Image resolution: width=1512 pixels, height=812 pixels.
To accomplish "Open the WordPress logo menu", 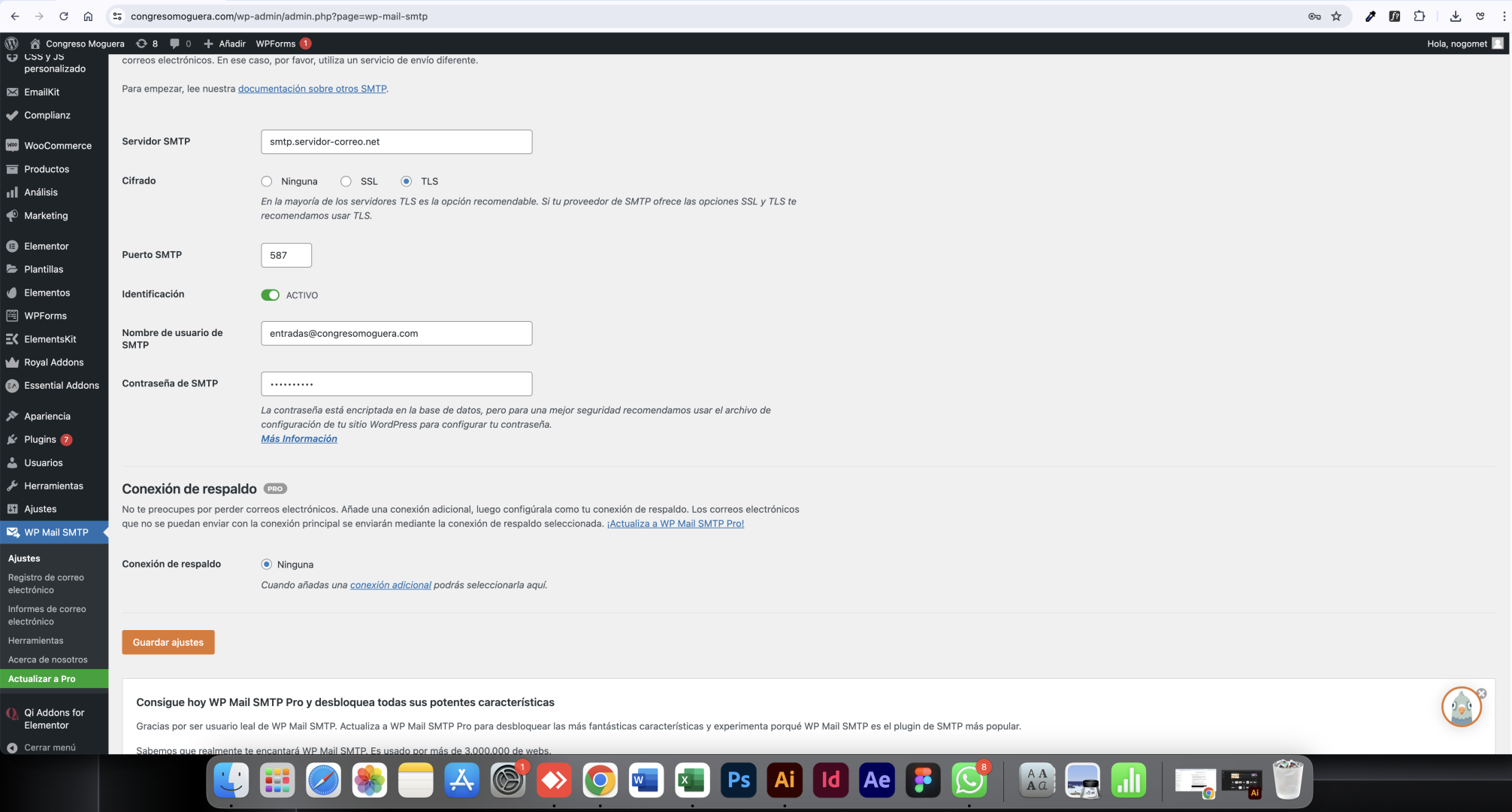I will tap(11, 44).
